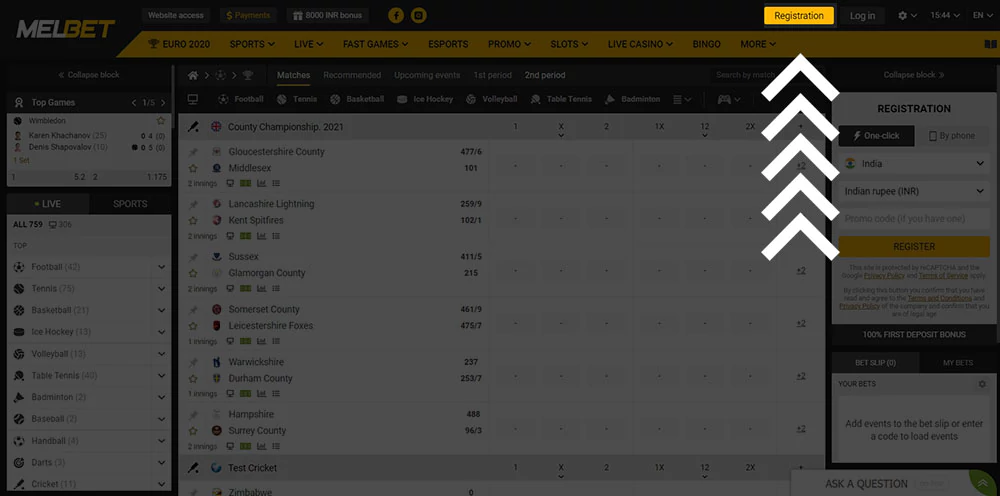
Task: Go to previous Top Games slide
Action: click(x=134, y=103)
